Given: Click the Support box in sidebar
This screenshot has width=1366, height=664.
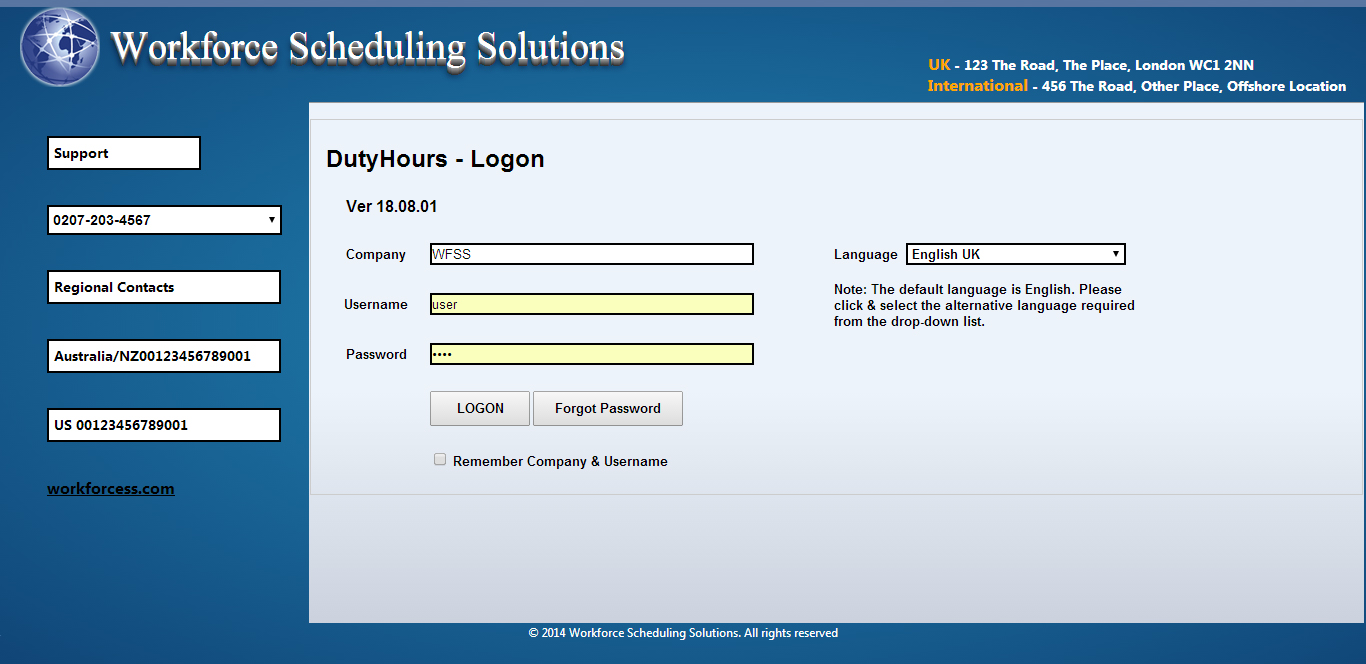Looking at the screenshot, I should point(124,153).
